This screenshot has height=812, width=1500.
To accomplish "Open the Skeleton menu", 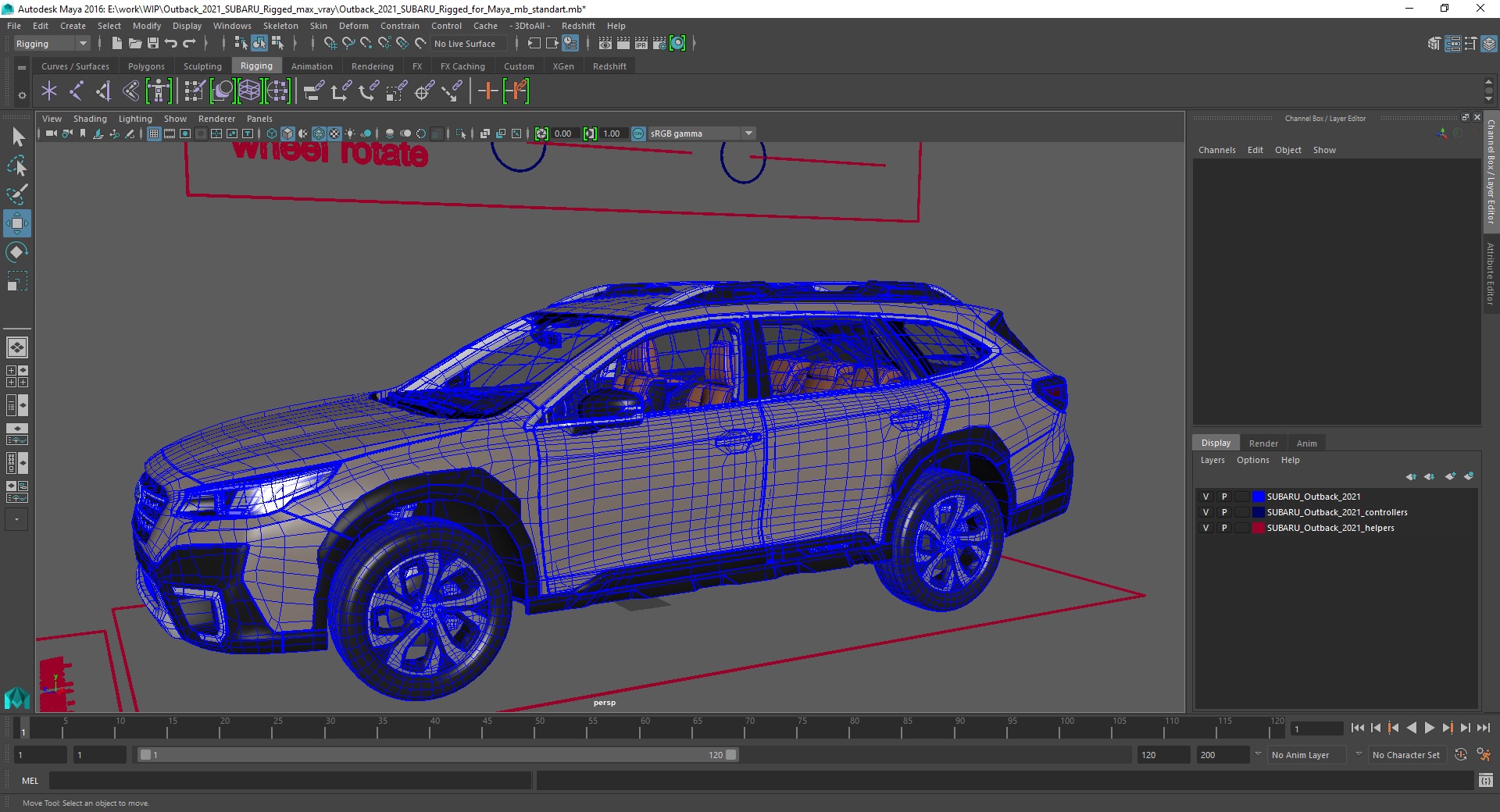I will (280, 26).
